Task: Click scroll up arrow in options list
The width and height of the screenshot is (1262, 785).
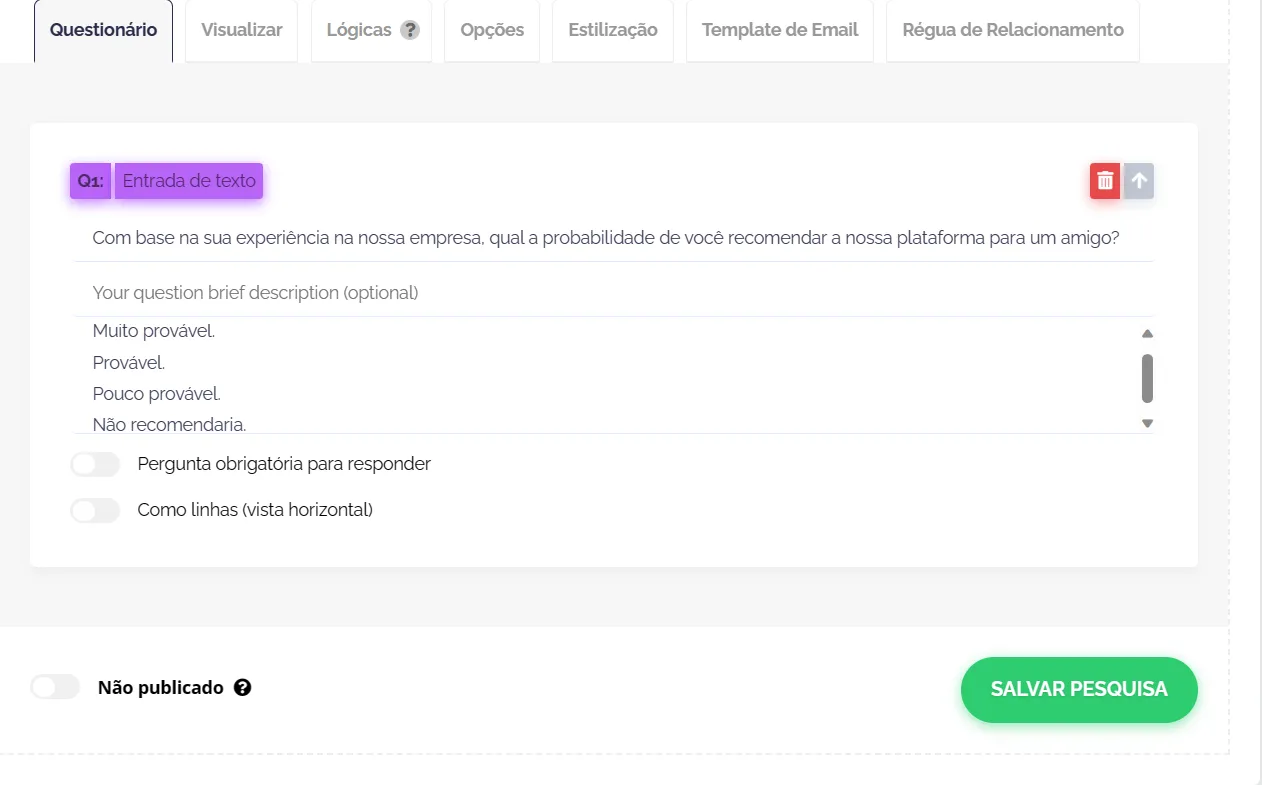Action: 1148,334
